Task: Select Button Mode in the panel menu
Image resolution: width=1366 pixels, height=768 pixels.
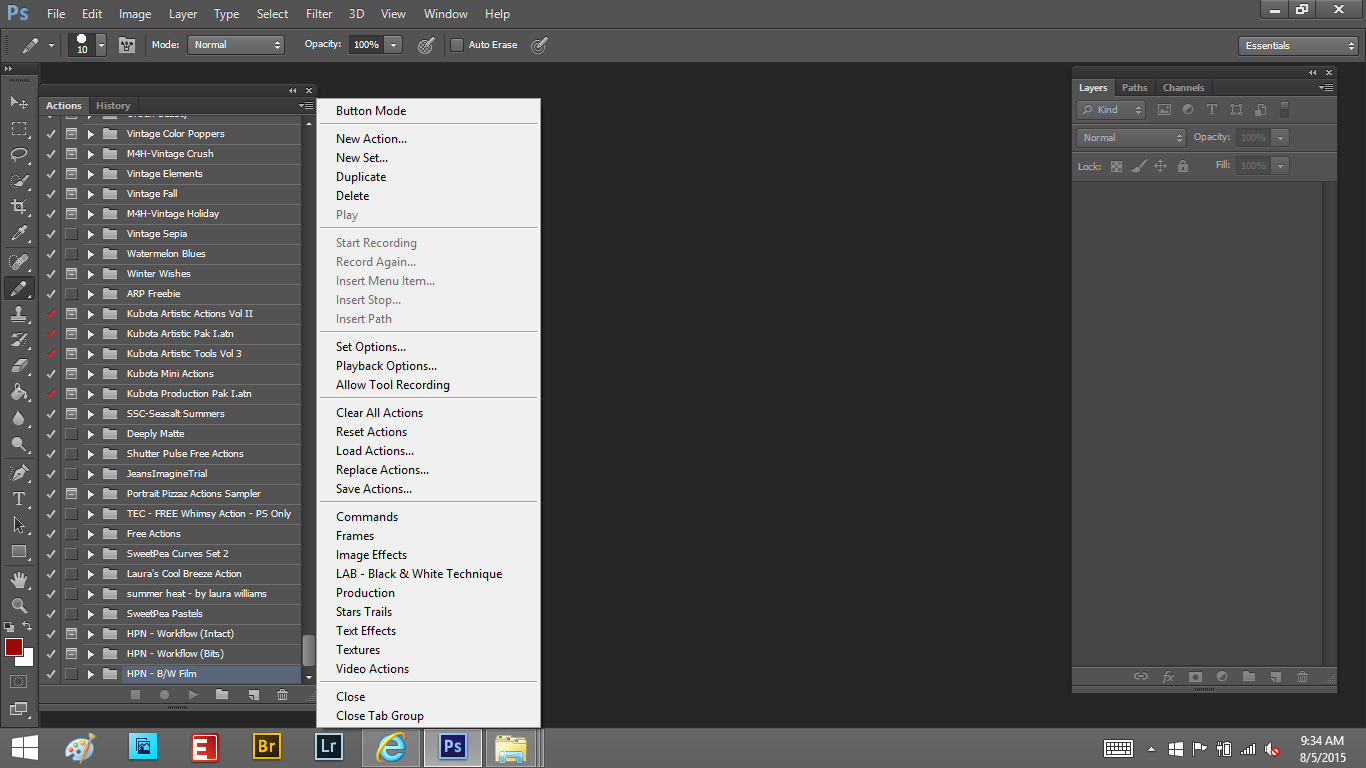Action: [x=371, y=111]
